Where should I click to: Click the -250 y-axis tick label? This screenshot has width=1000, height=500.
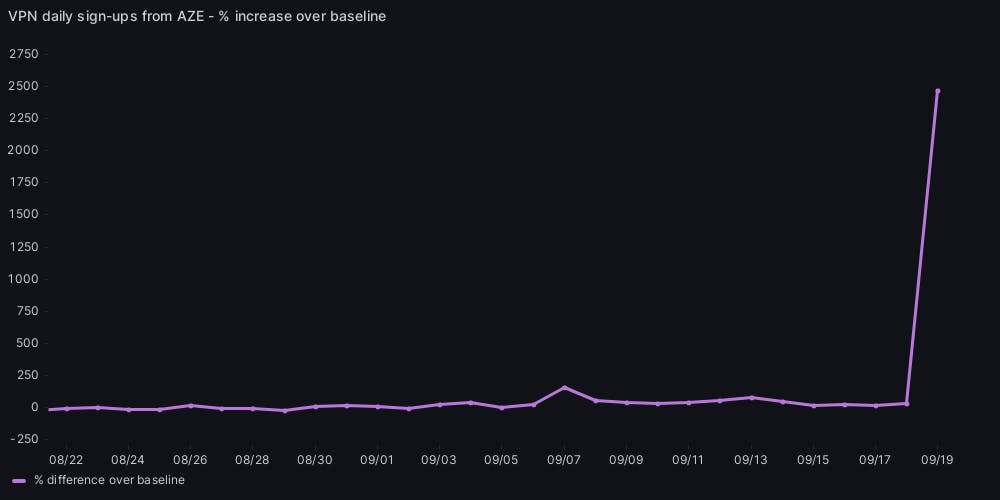click(x=23, y=439)
